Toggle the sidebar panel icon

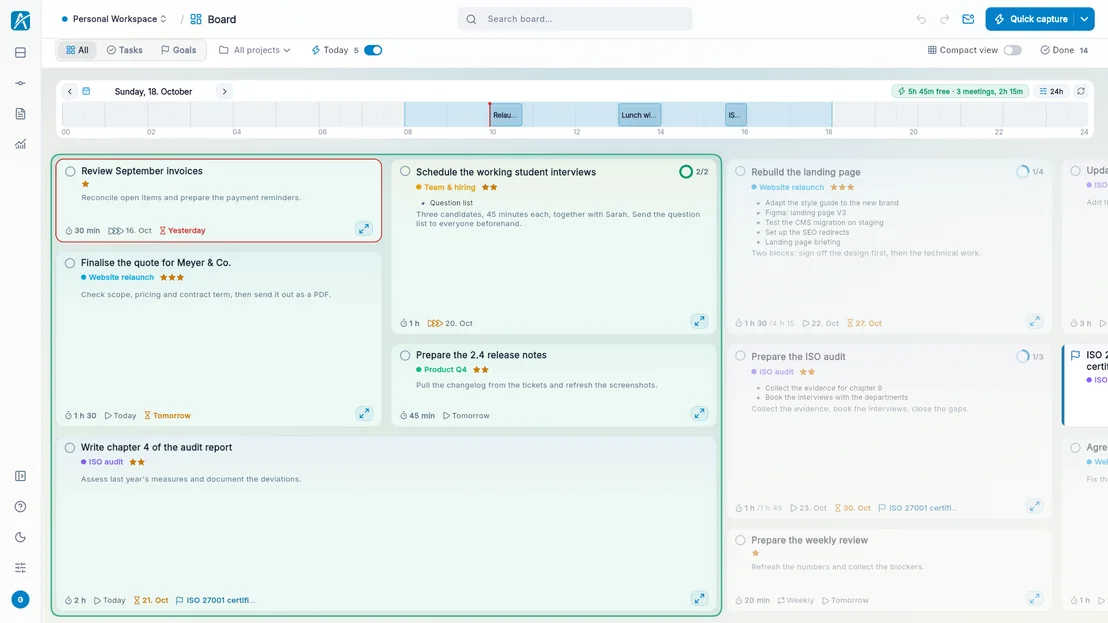(20, 476)
